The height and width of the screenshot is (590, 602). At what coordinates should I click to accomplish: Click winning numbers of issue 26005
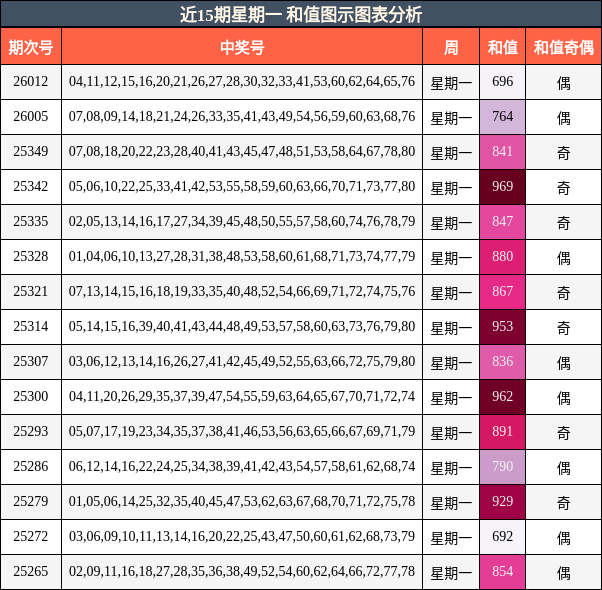click(242, 116)
